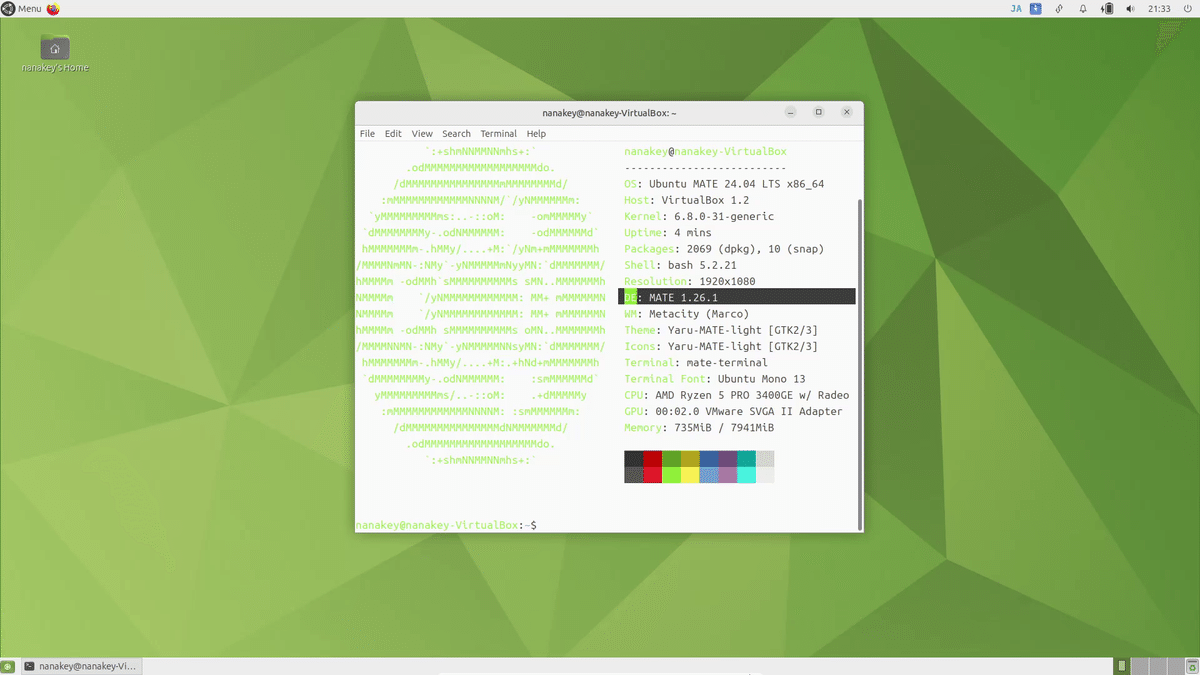Open the Help menu in terminal
Screen dimensions: 1200x675
tap(536, 134)
